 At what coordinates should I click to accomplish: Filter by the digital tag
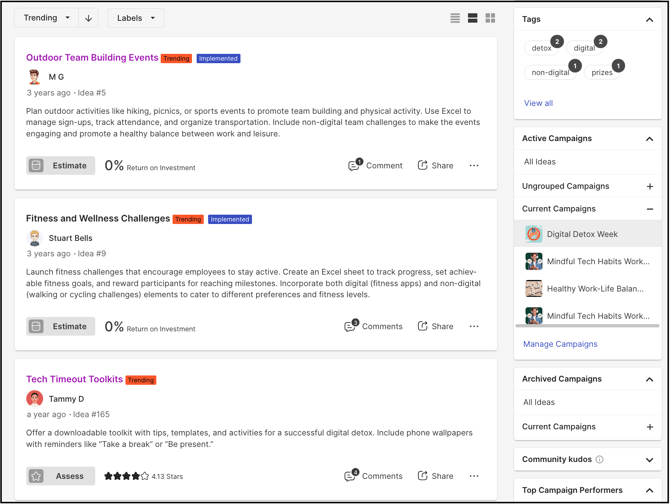584,48
